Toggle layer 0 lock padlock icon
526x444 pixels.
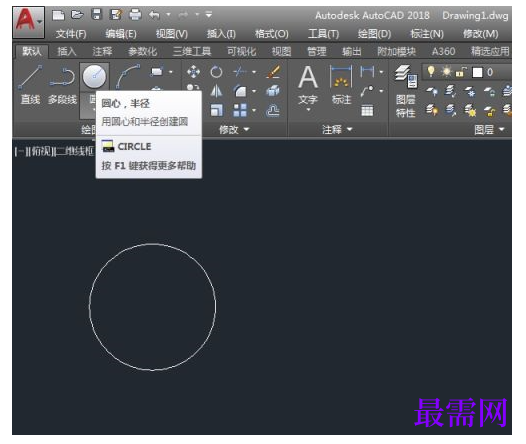(x=461, y=72)
